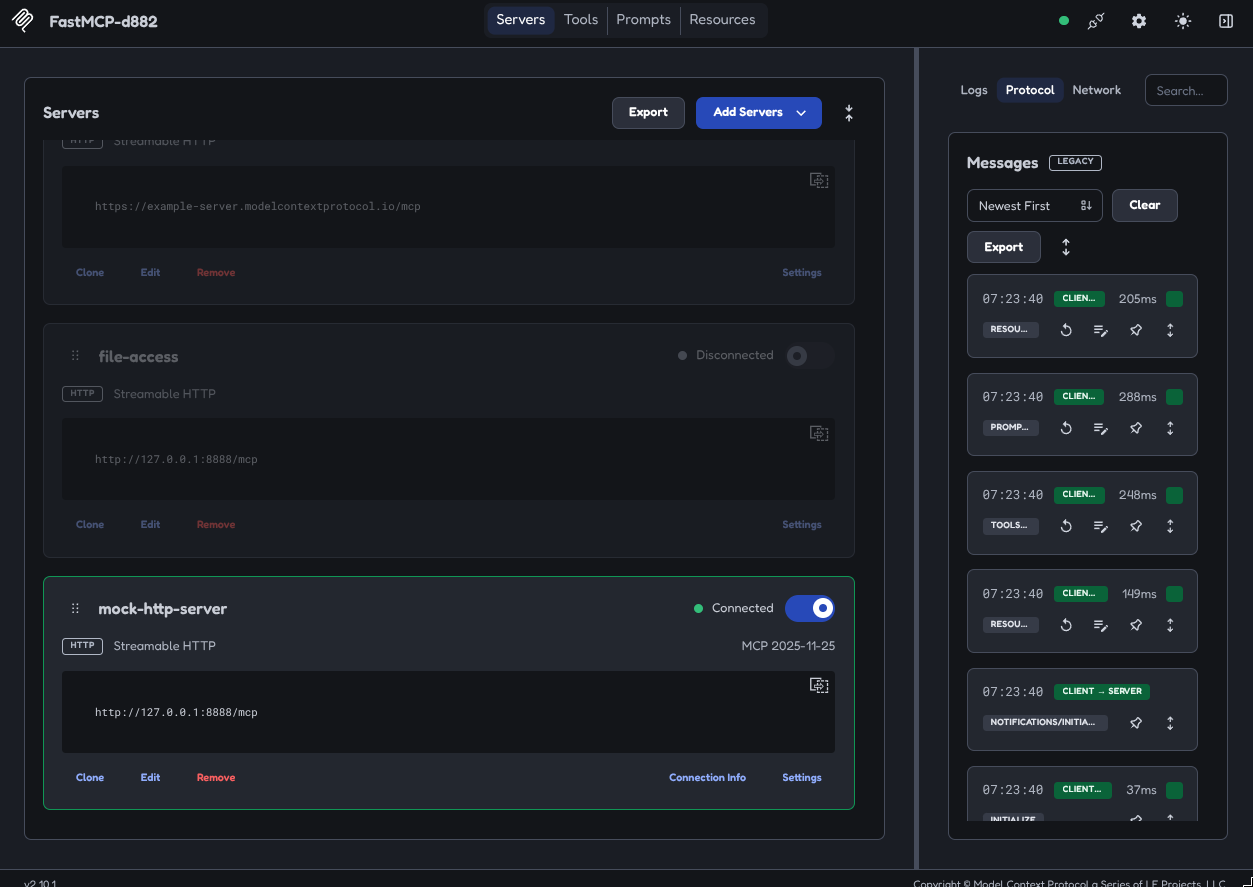Replay the 149ms message
The height and width of the screenshot is (887, 1253).
(1066, 625)
